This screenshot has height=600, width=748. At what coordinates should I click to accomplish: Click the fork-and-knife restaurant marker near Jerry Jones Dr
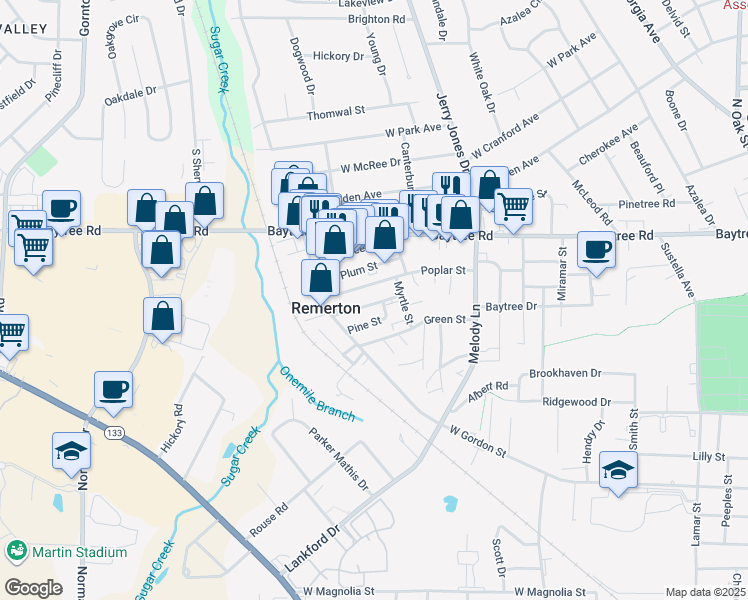(451, 188)
